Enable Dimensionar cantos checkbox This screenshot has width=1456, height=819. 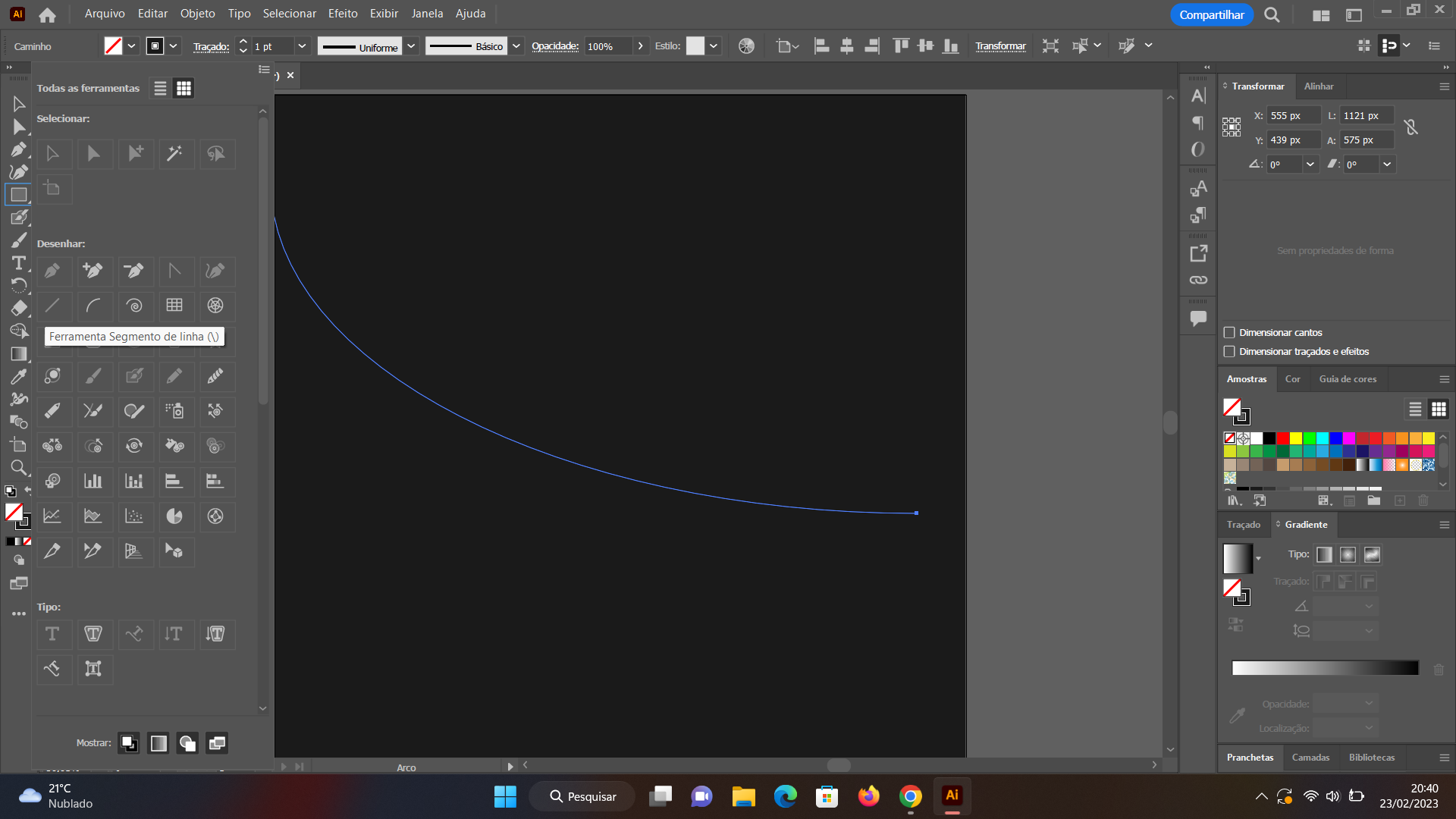click(x=1229, y=332)
